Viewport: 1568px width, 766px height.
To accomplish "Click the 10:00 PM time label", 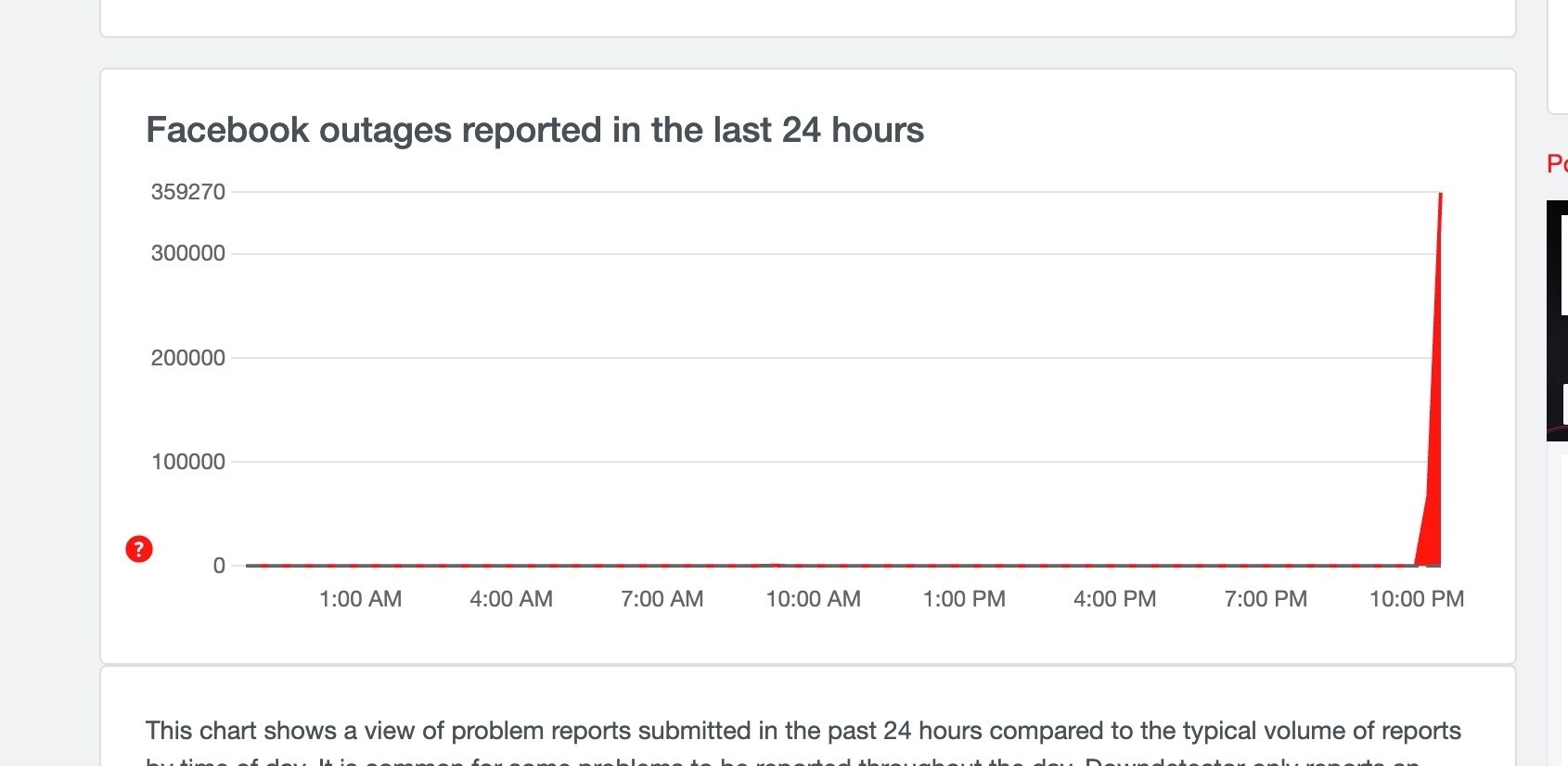I will [x=1417, y=599].
